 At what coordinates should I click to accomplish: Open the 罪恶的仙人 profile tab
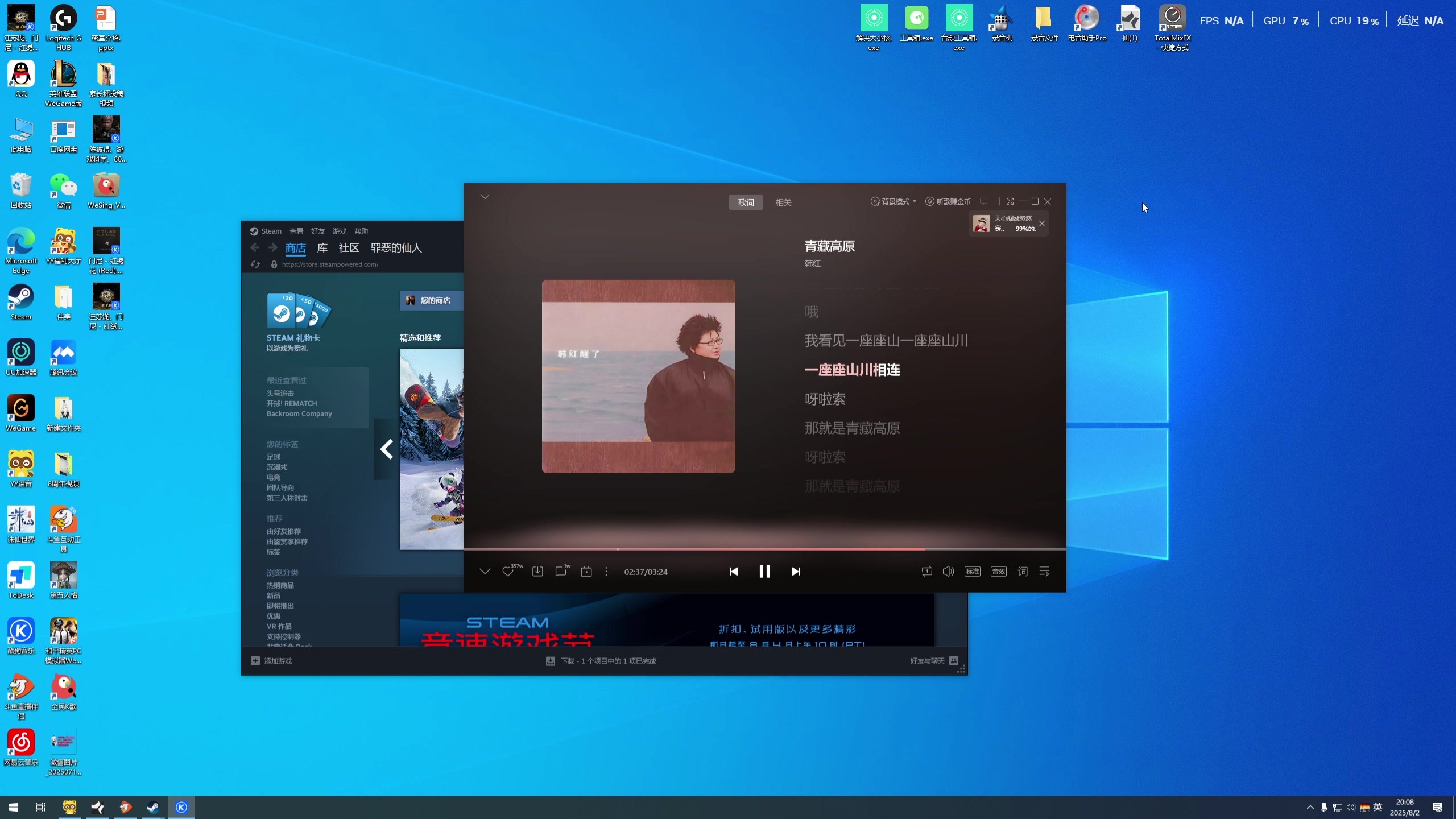coord(396,247)
